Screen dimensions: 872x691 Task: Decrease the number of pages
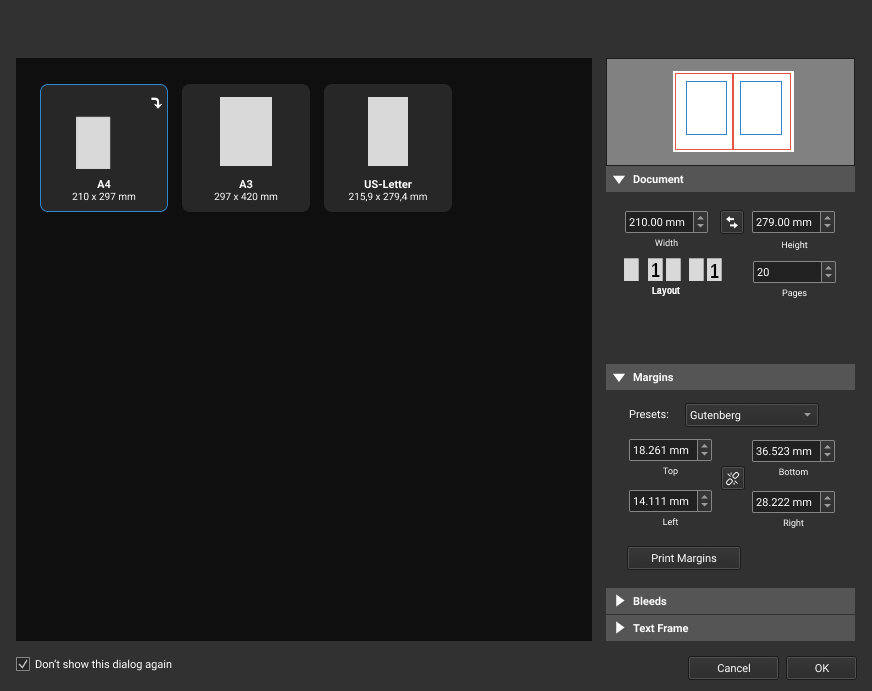[x=827, y=277]
